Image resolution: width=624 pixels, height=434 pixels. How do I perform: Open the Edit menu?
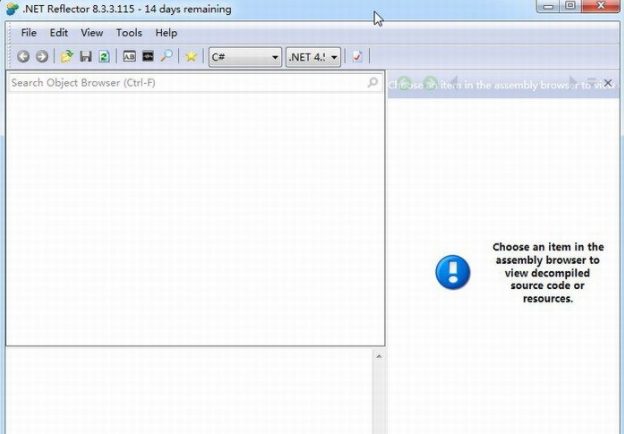point(58,33)
